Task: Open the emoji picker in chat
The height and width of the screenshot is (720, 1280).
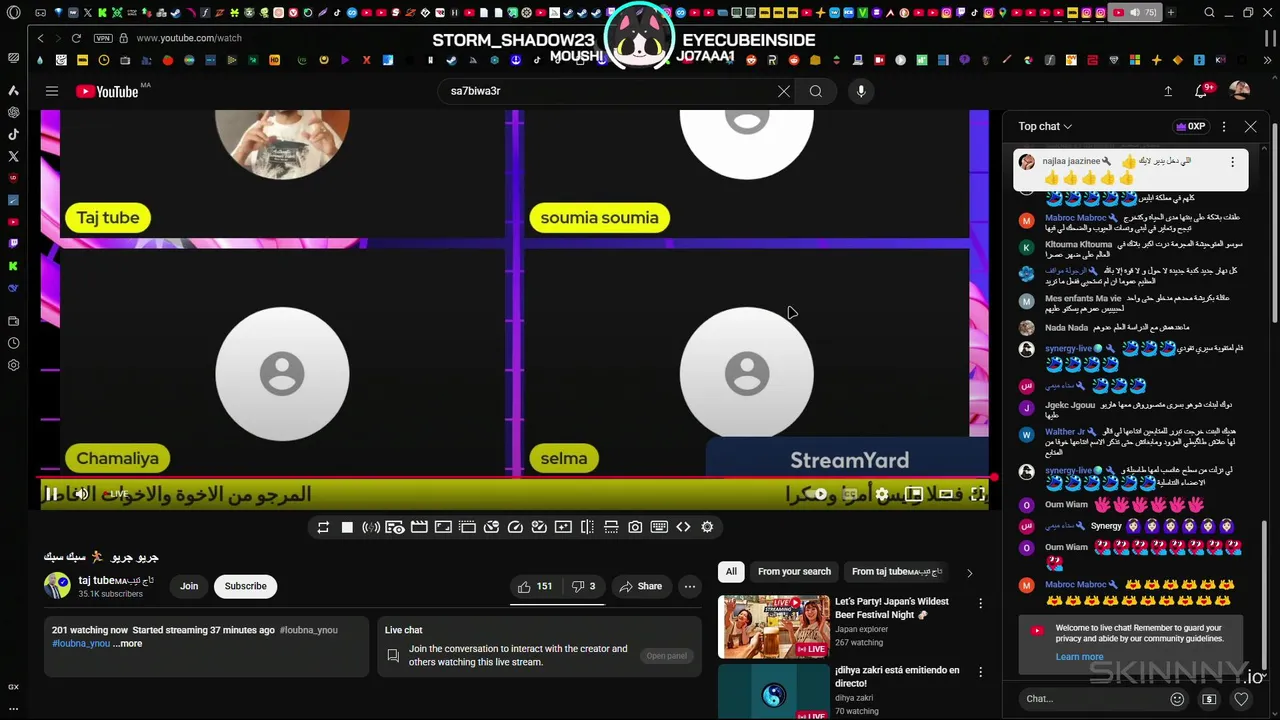Action: [1177, 699]
